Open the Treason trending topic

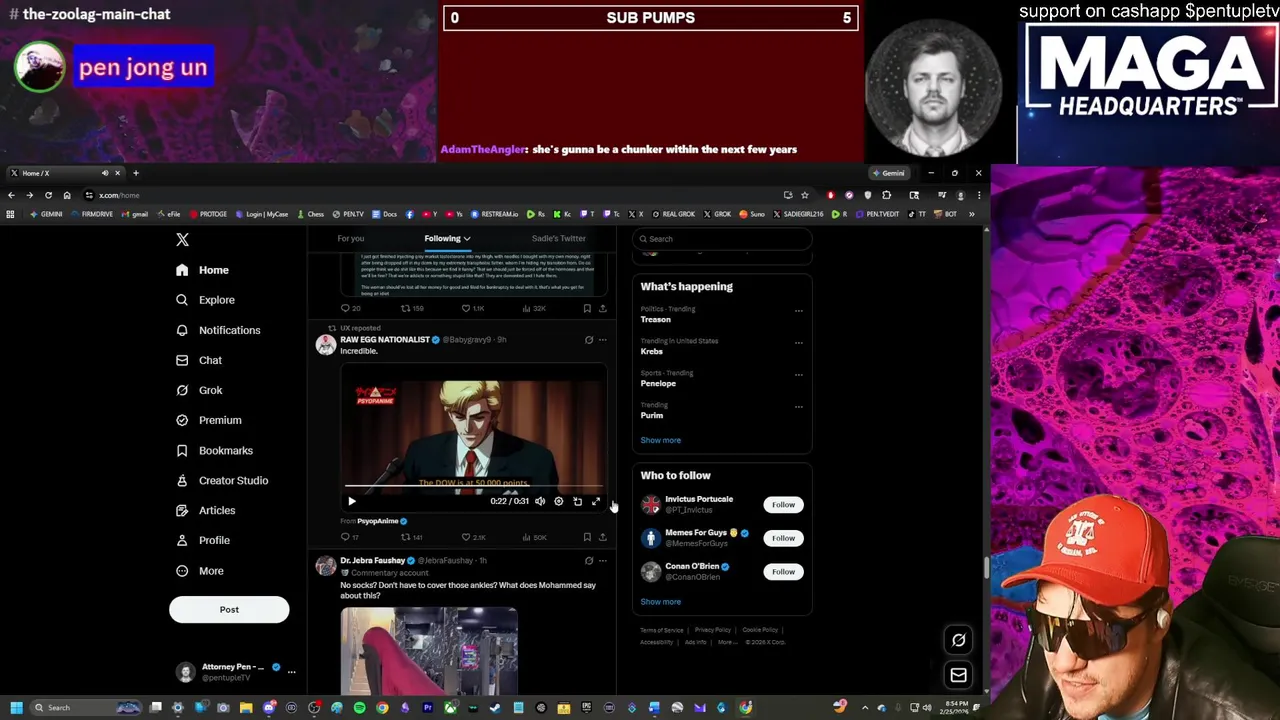[655, 320]
